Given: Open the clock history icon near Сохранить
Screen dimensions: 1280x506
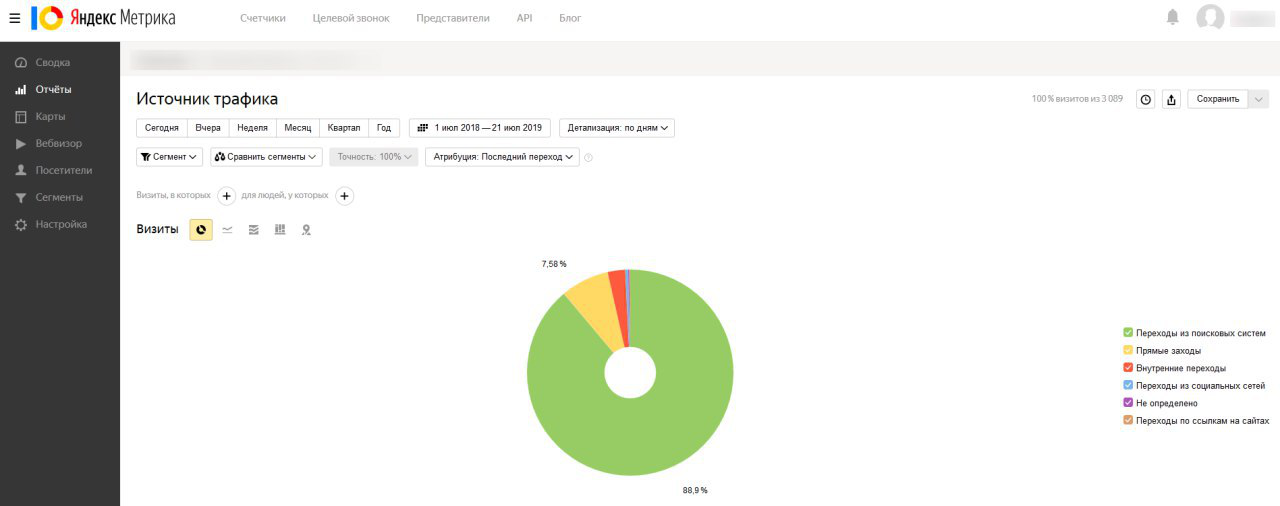Looking at the screenshot, I should pos(1146,99).
